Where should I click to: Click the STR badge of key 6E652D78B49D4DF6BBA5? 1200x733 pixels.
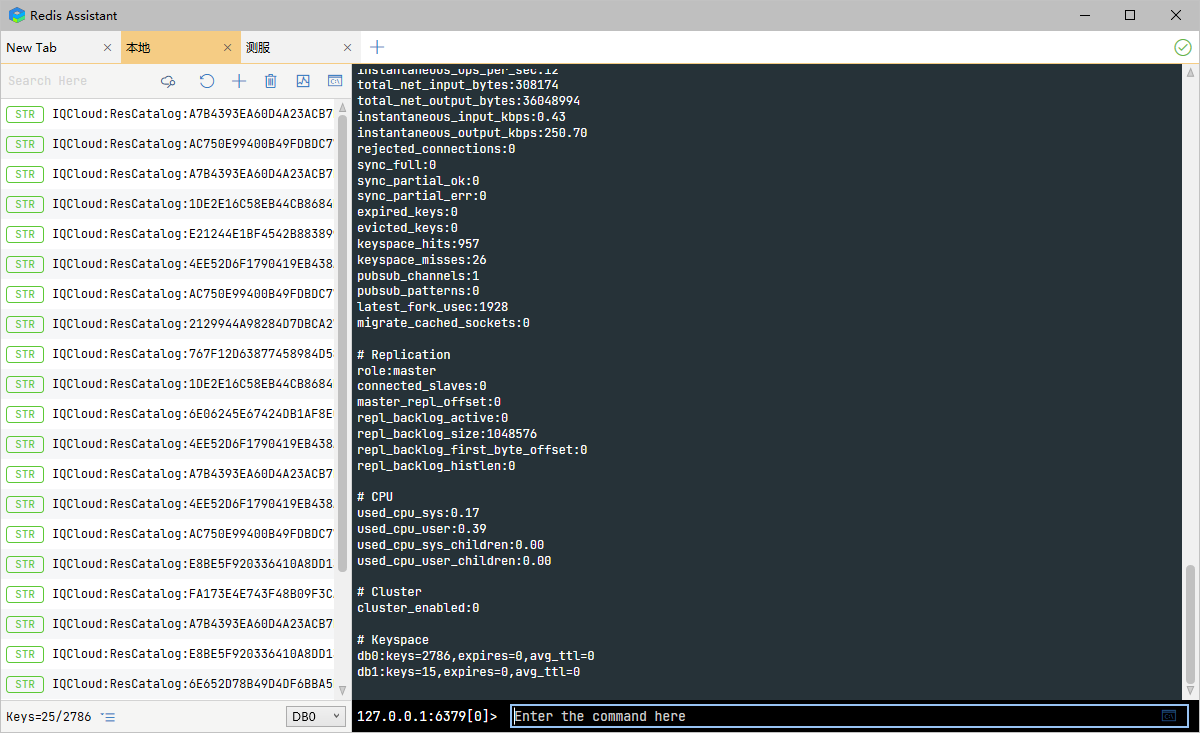tap(25, 684)
